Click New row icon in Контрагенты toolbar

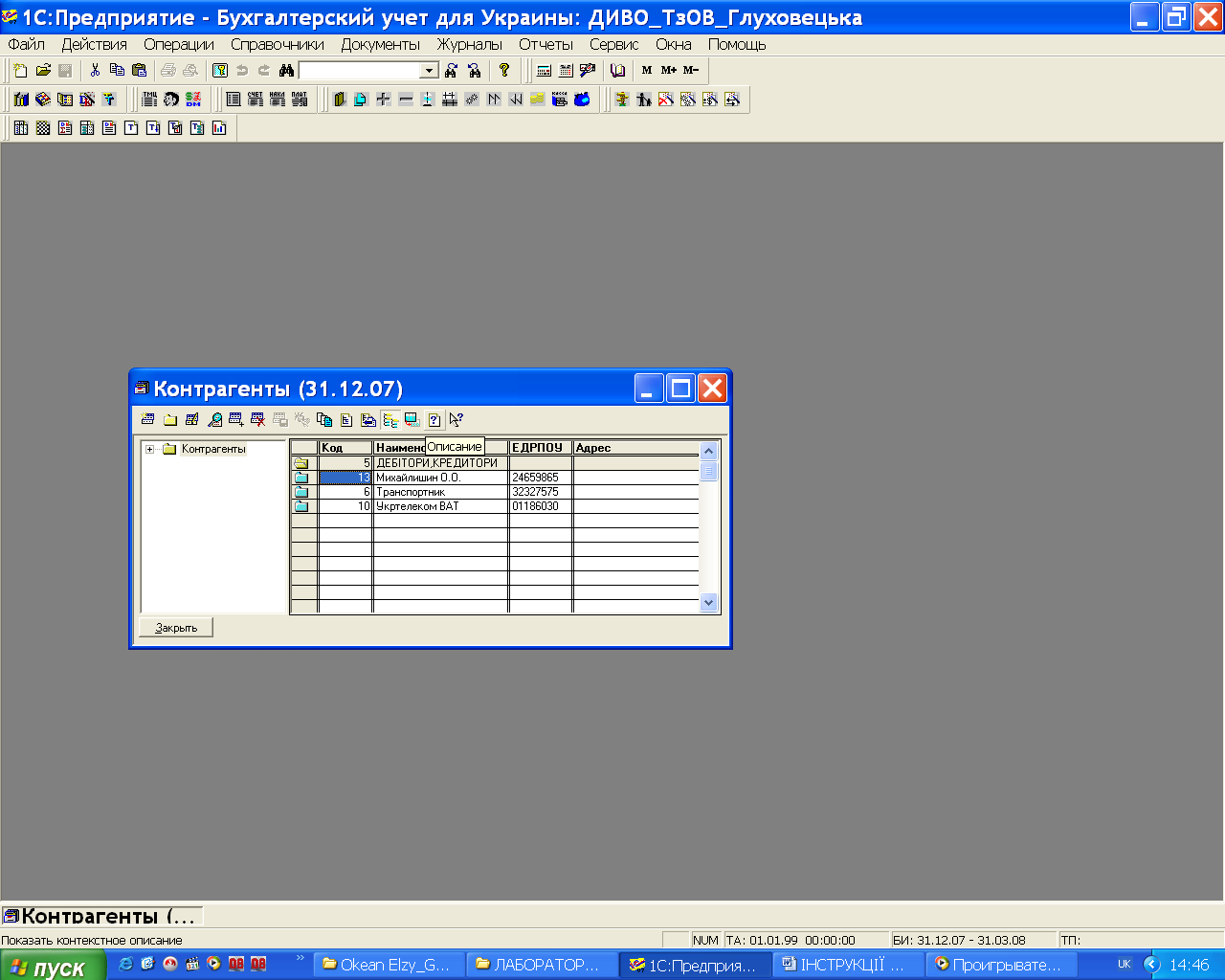point(147,420)
